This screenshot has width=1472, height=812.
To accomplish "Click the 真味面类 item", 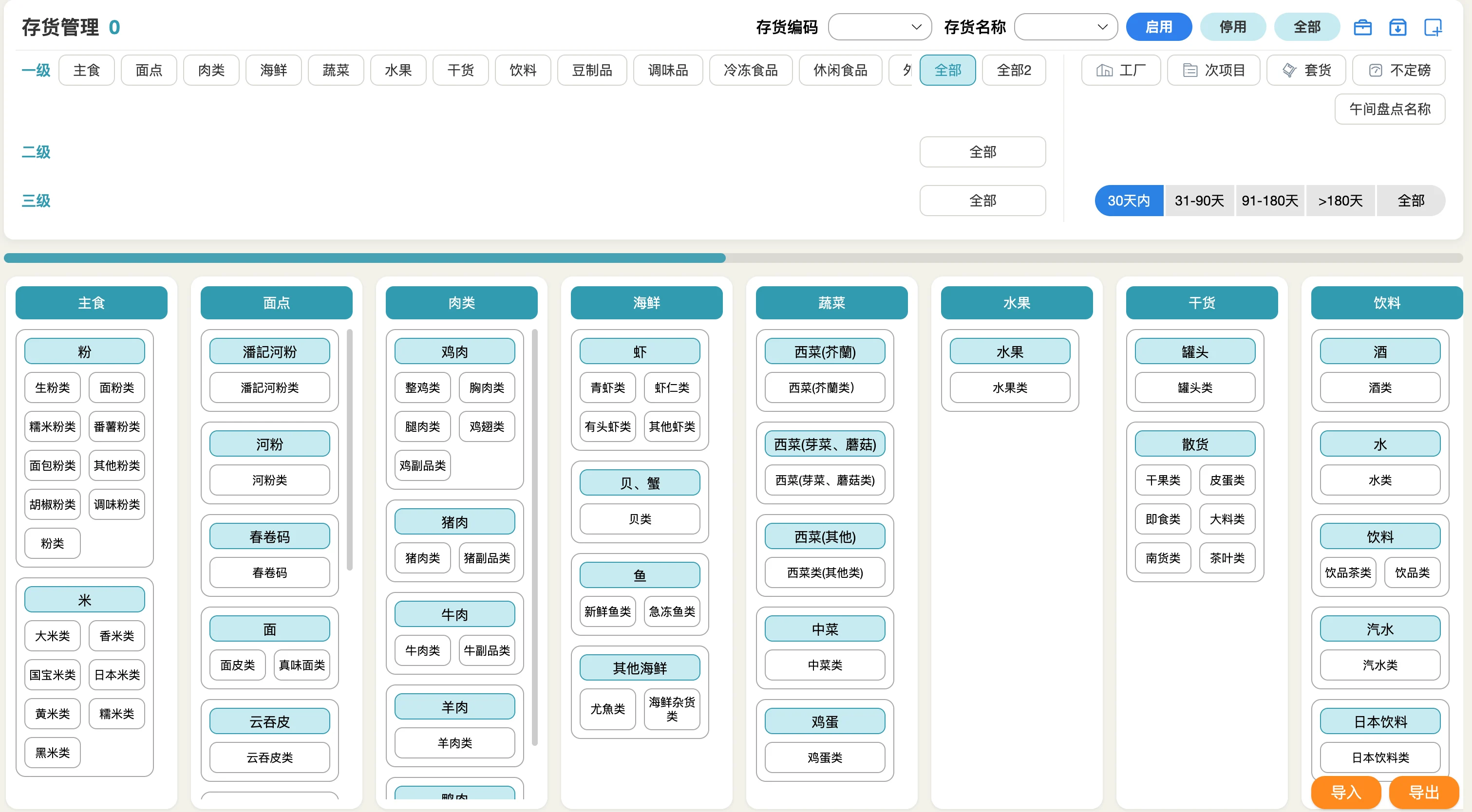I will tap(302, 665).
